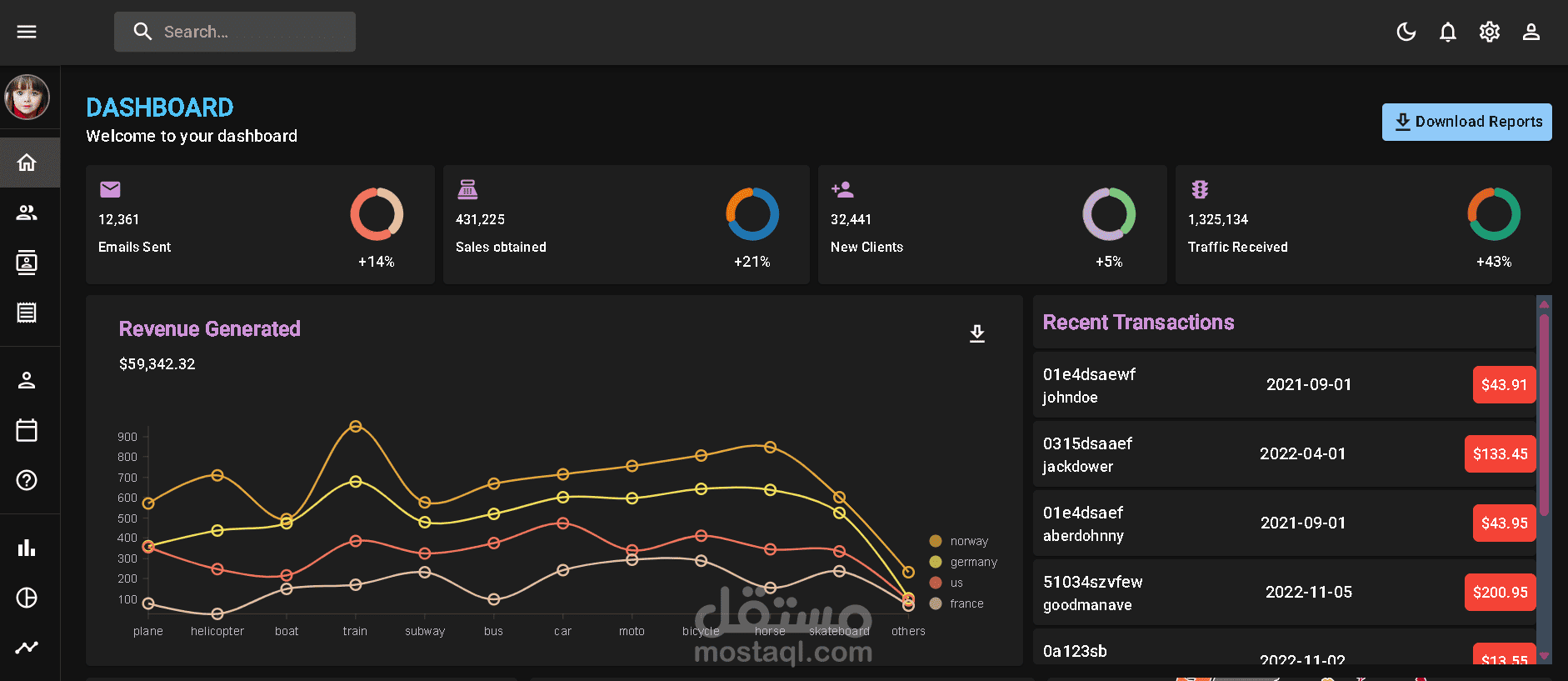Click user name aberdohnny
Viewport: 1568px width, 681px height.
(1083, 536)
